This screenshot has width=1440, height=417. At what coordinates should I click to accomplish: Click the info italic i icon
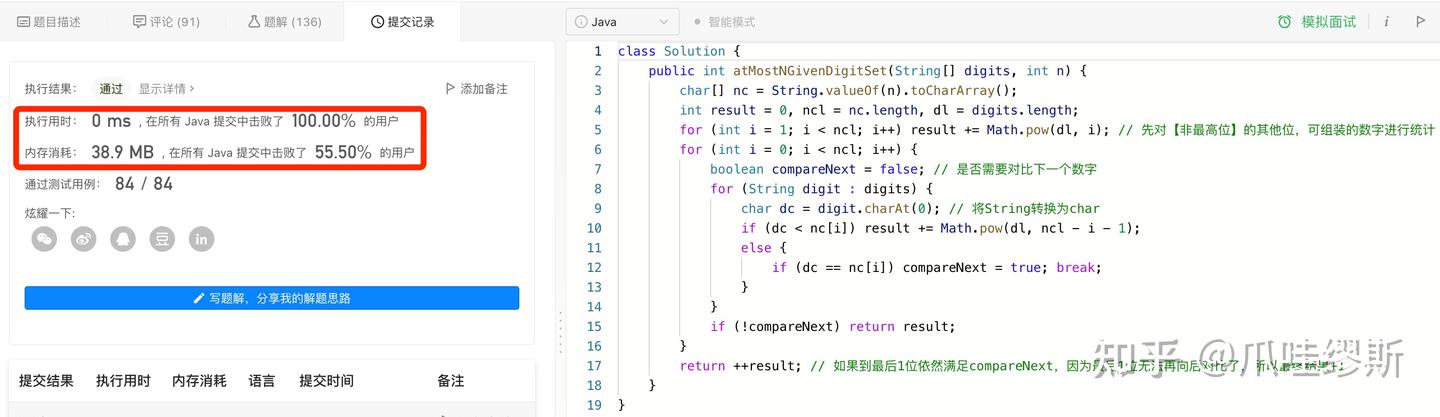1386,21
